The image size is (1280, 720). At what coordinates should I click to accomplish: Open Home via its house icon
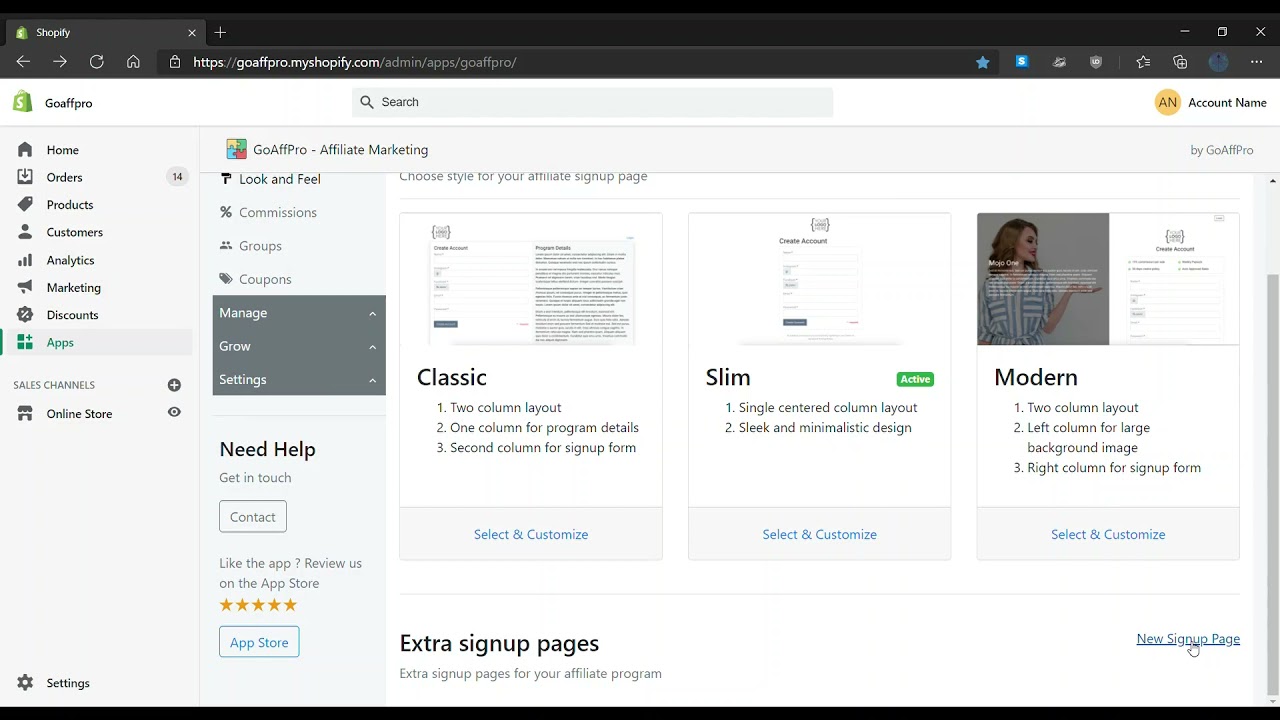coord(25,150)
